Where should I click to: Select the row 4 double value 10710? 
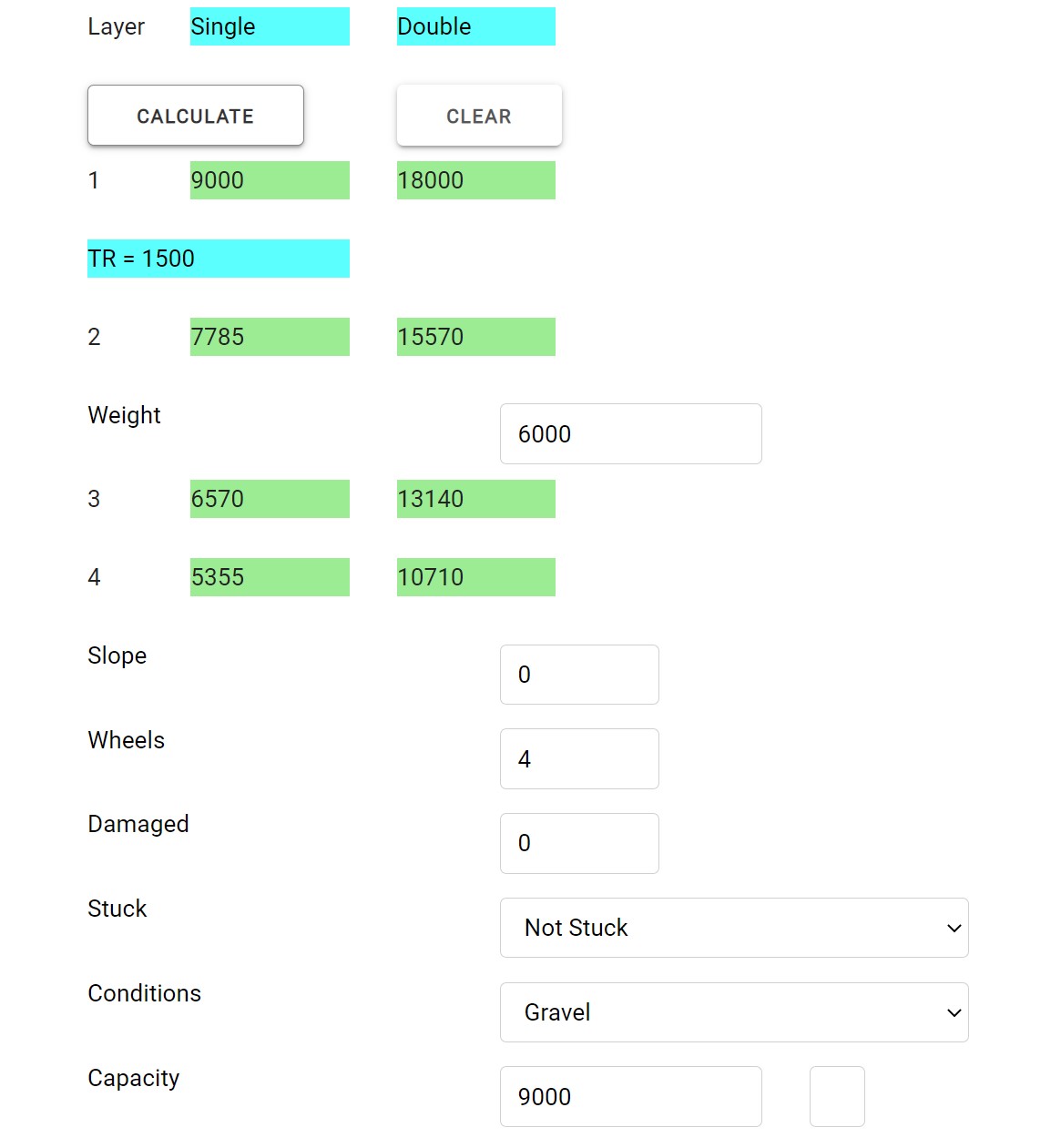pyautogui.click(x=475, y=577)
